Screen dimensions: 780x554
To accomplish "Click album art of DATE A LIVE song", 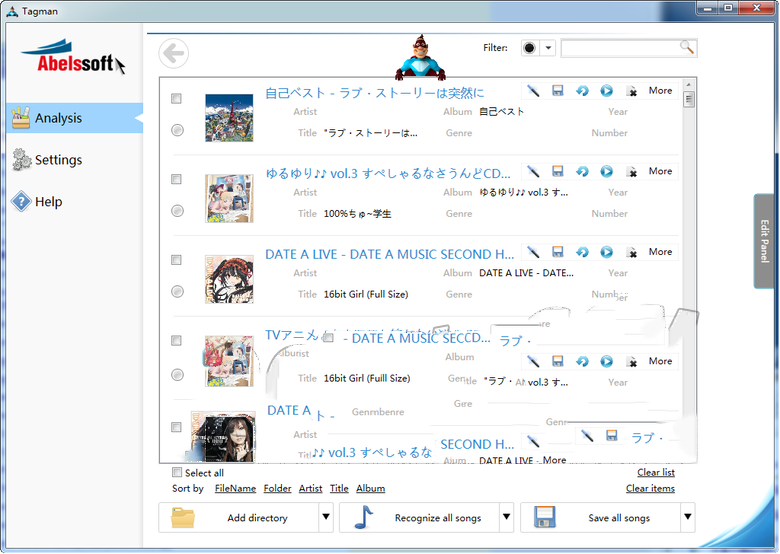I will tap(229, 279).
